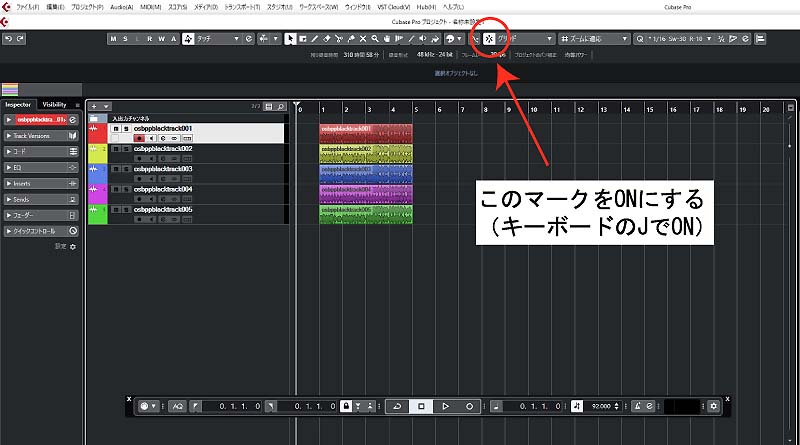The image size is (800, 445).
Task: Activate the Cycle loop button on transport
Action: (x=399, y=406)
